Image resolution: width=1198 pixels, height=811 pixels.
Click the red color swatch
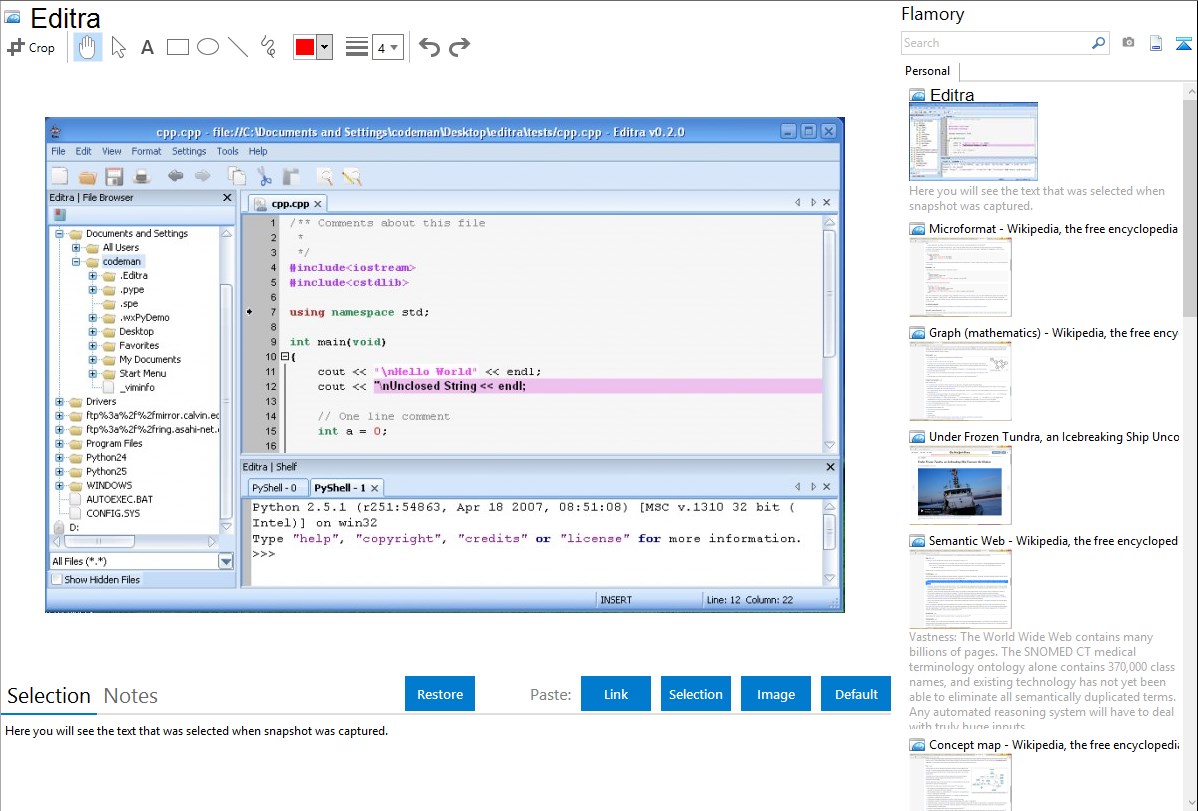click(305, 47)
